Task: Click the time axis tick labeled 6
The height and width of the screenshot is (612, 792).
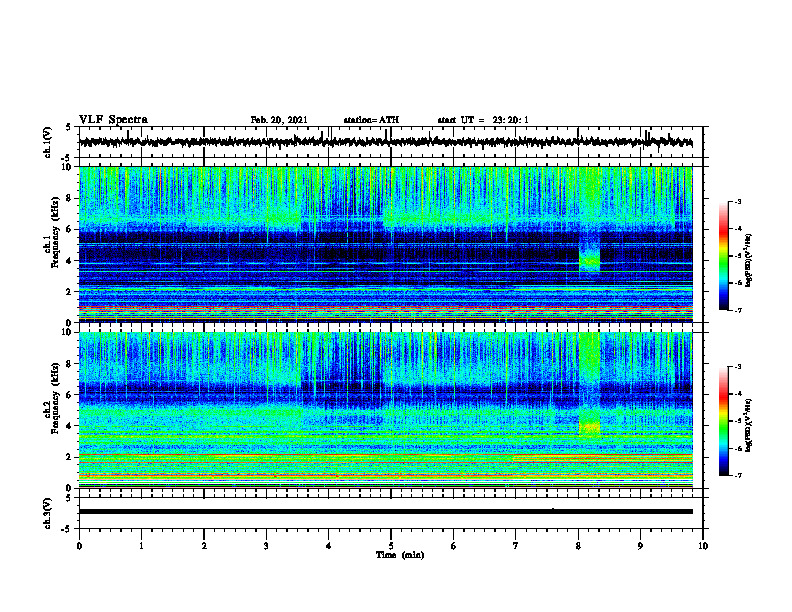Action: [x=454, y=546]
